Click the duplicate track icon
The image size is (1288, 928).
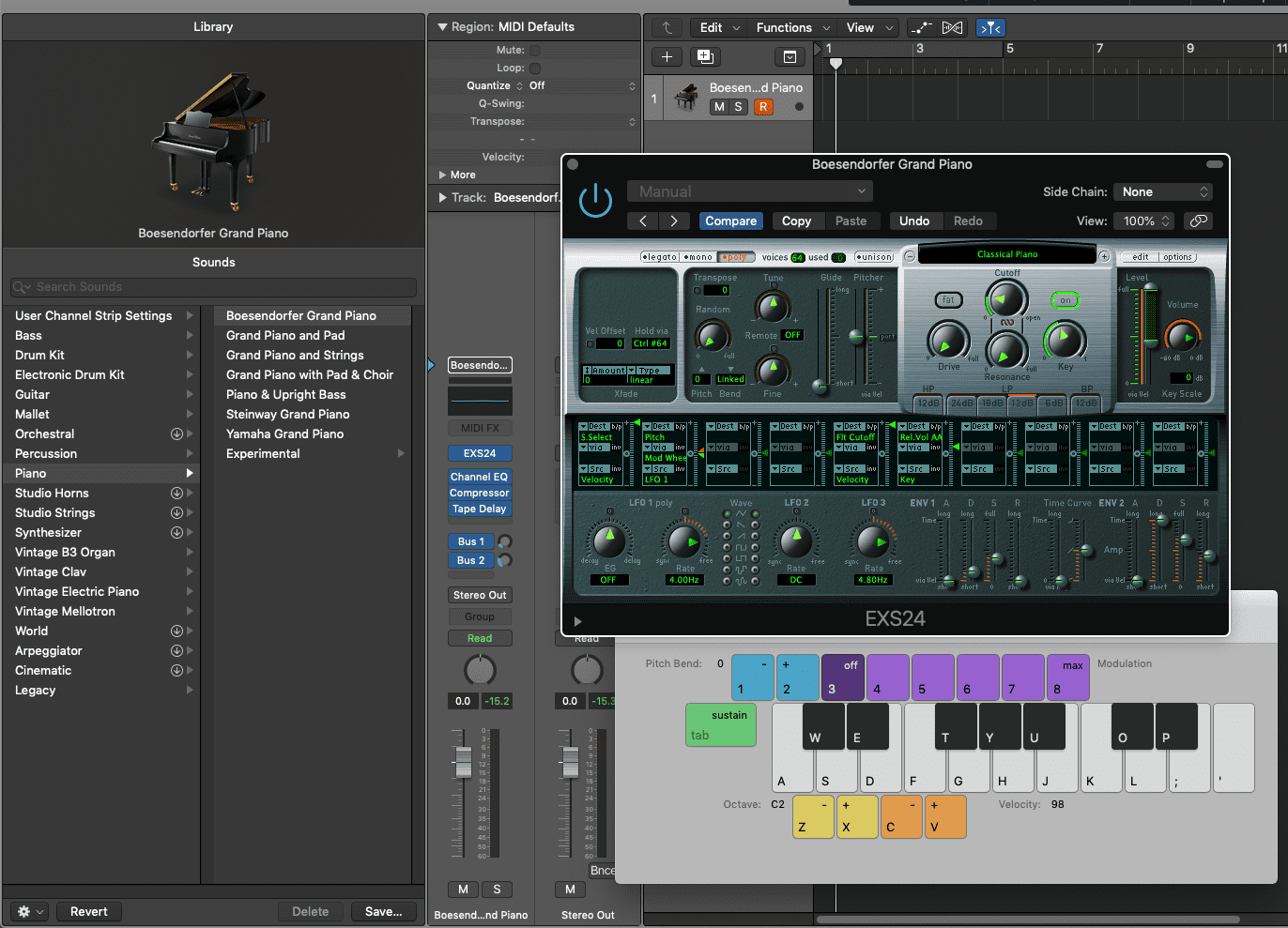coord(705,57)
